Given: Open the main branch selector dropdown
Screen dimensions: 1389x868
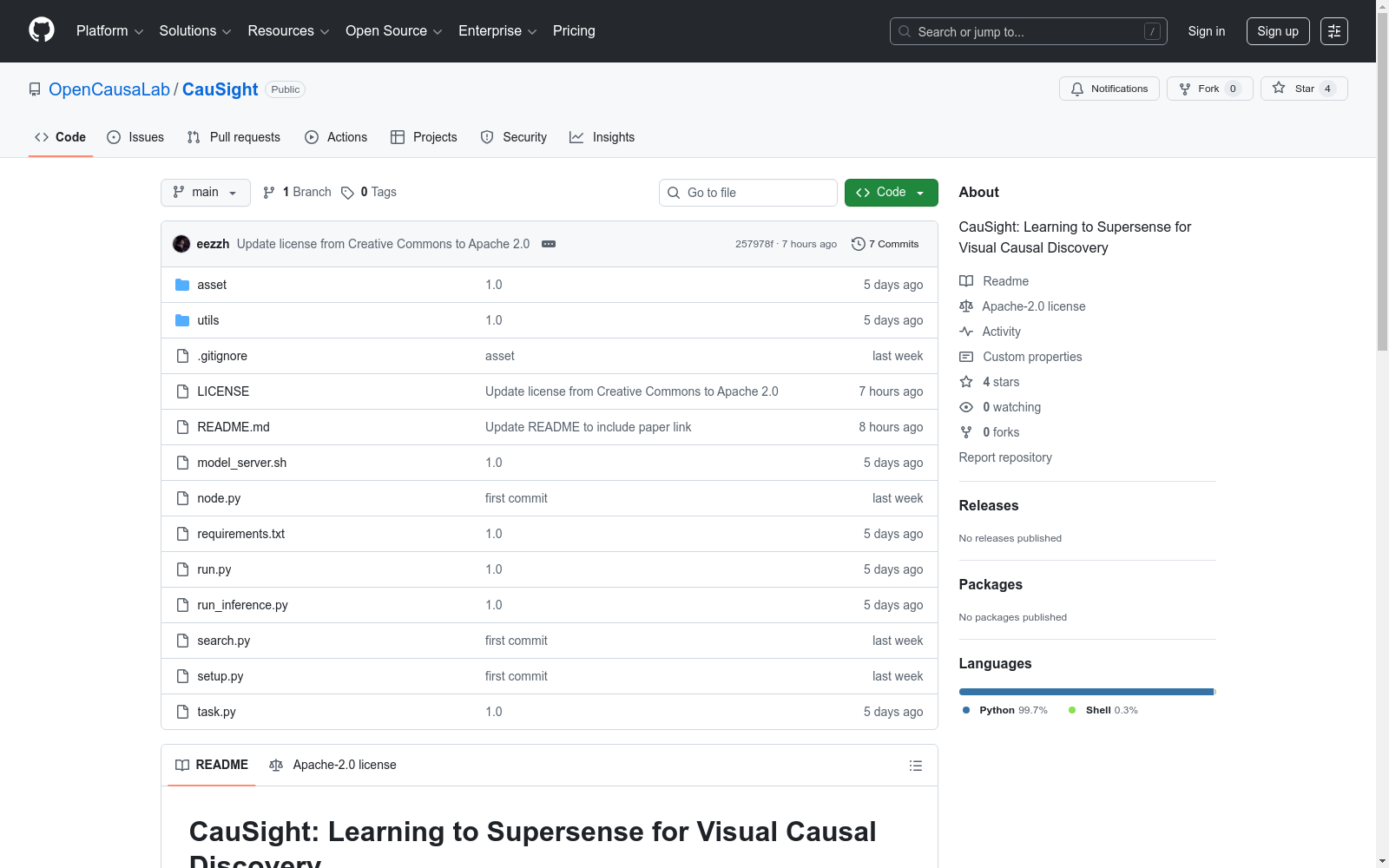Looking at the screenshot, I should click(206, 193).
